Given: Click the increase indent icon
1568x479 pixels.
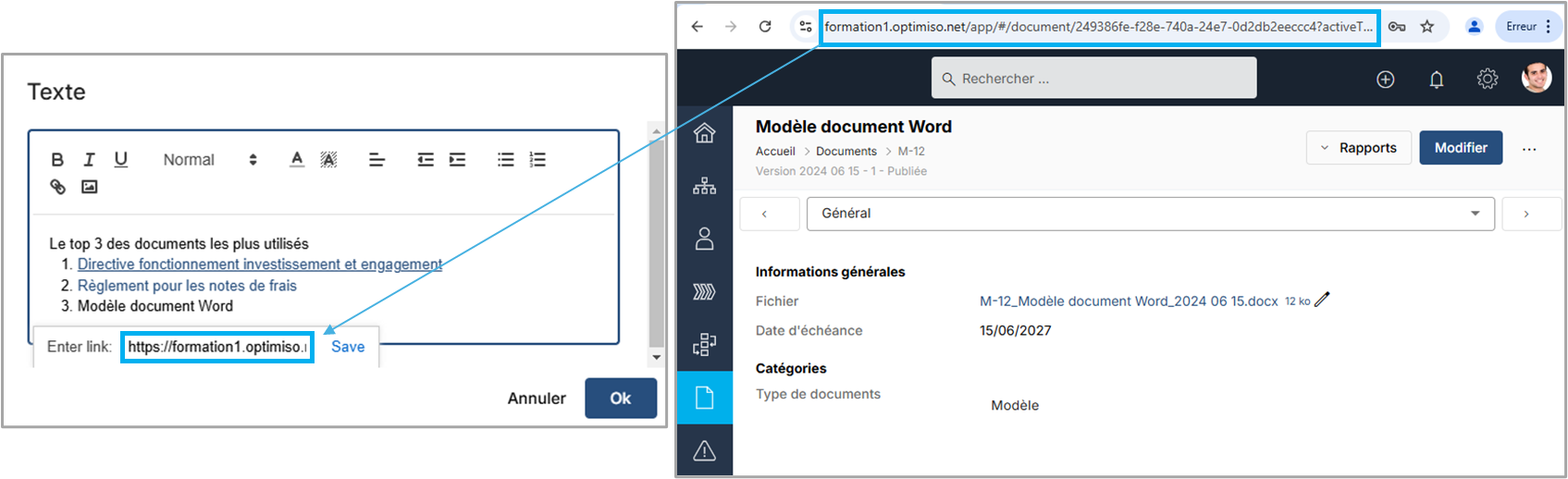Looking at the screenshot, I should [457, 160].
